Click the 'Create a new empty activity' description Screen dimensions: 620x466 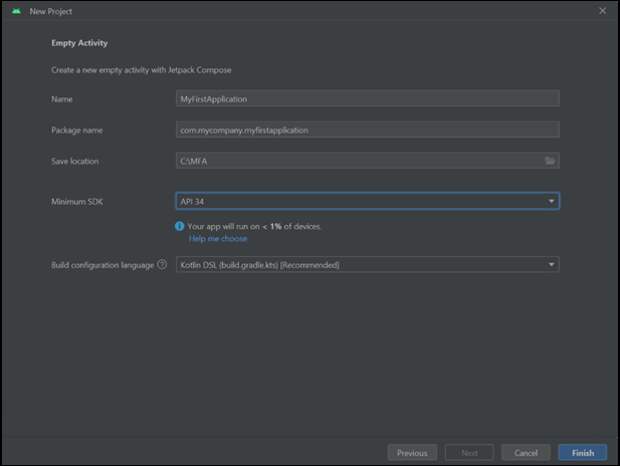coord(141,70)
